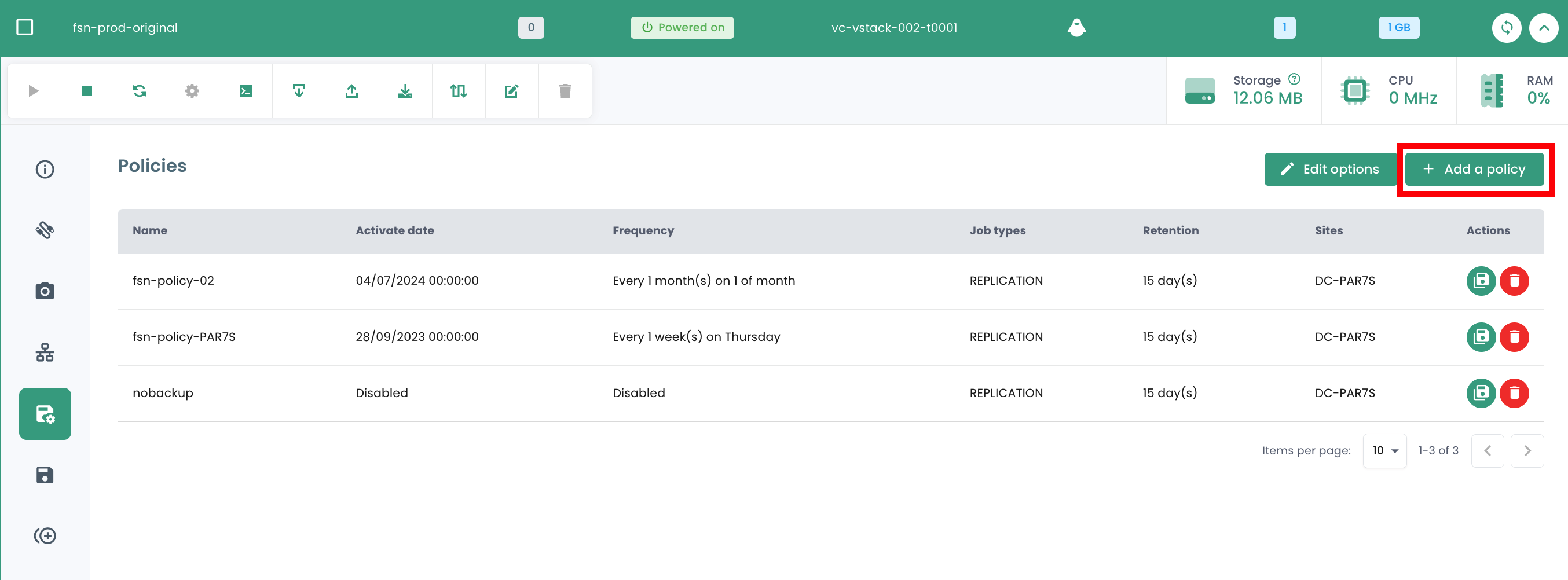
Task: Delete the fsn-policy-02 policy
Action: click(1514, 281)
